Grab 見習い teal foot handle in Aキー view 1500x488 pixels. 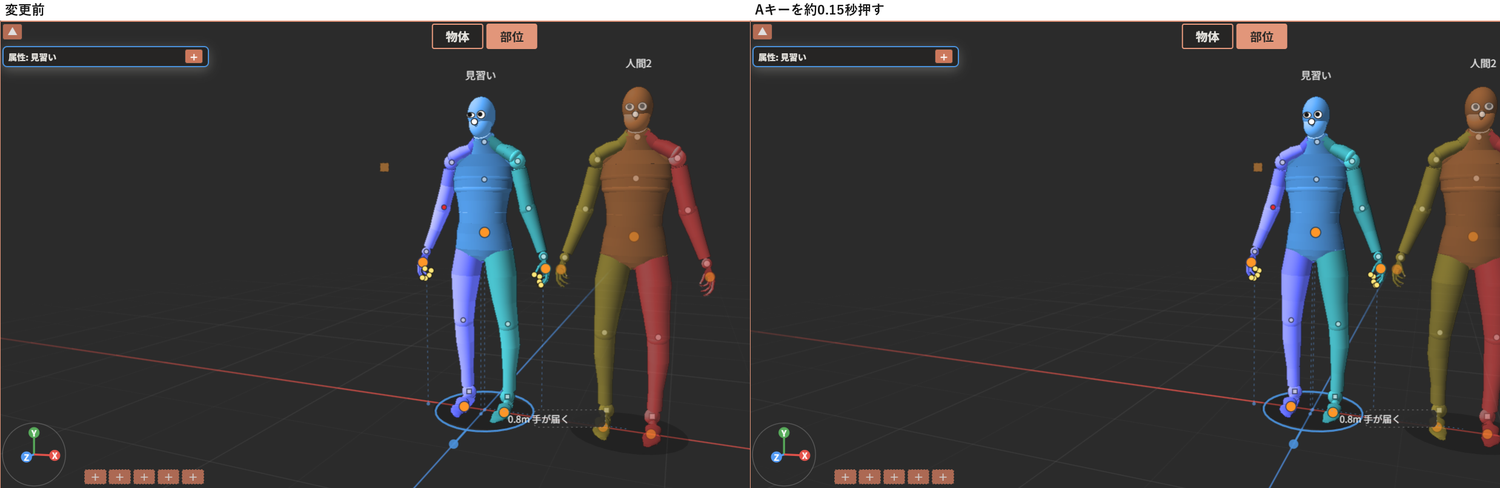[x=1333, y=412]
